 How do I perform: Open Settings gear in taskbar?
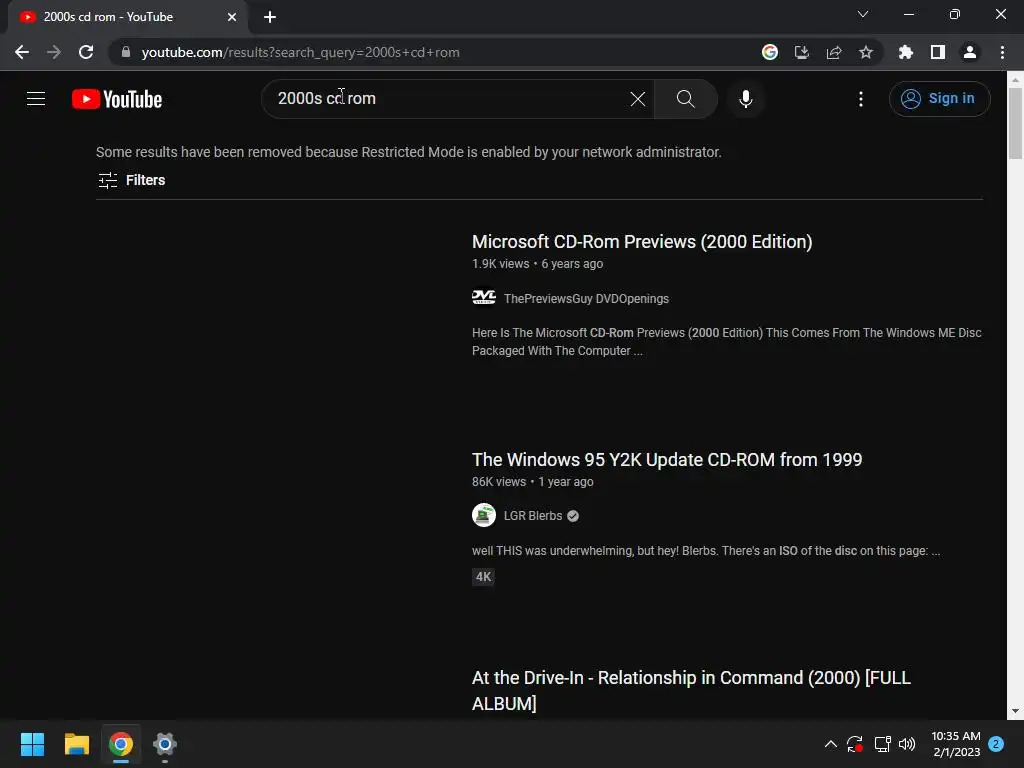(165, 744)
